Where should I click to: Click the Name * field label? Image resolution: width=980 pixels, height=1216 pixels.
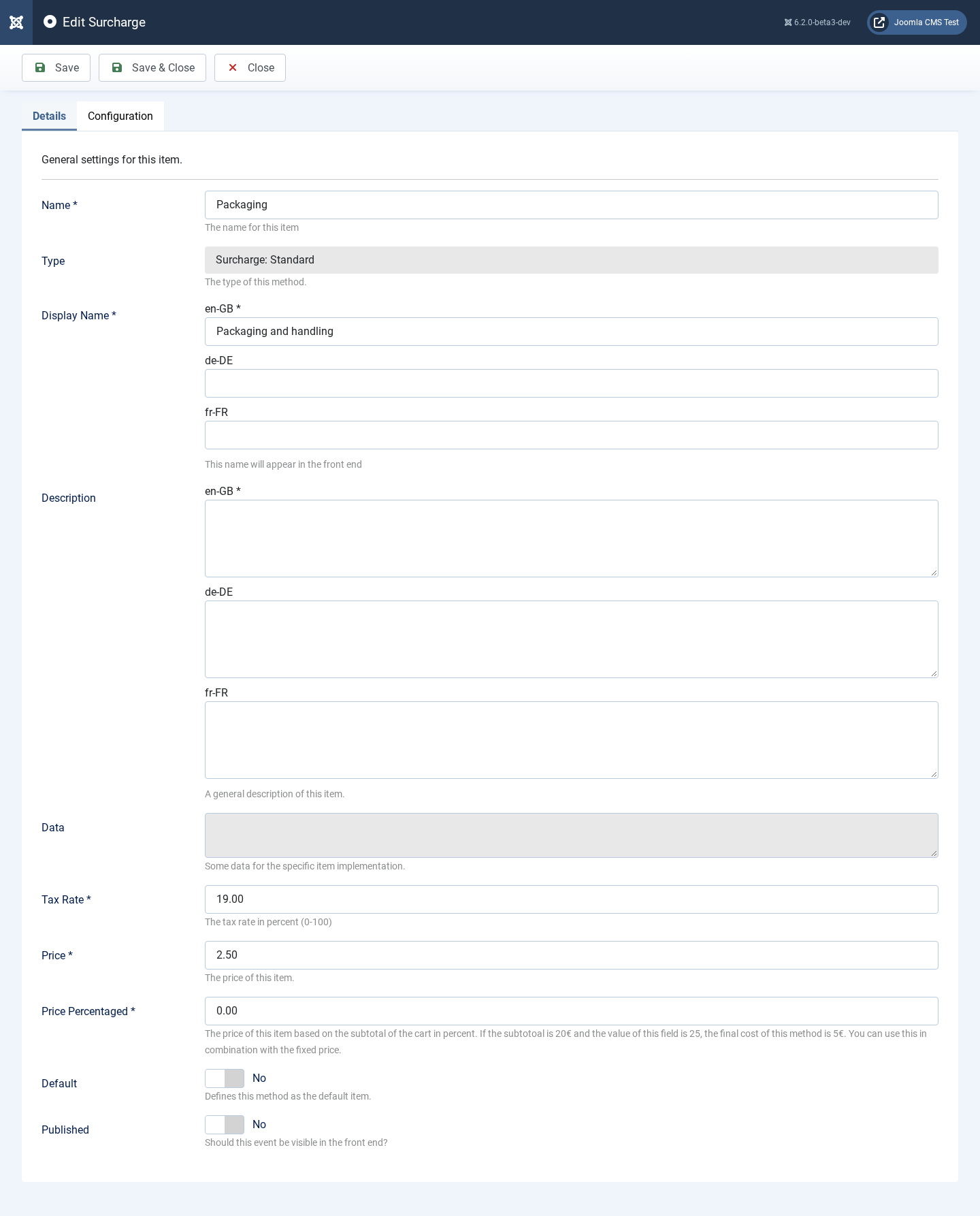(59, 206)
